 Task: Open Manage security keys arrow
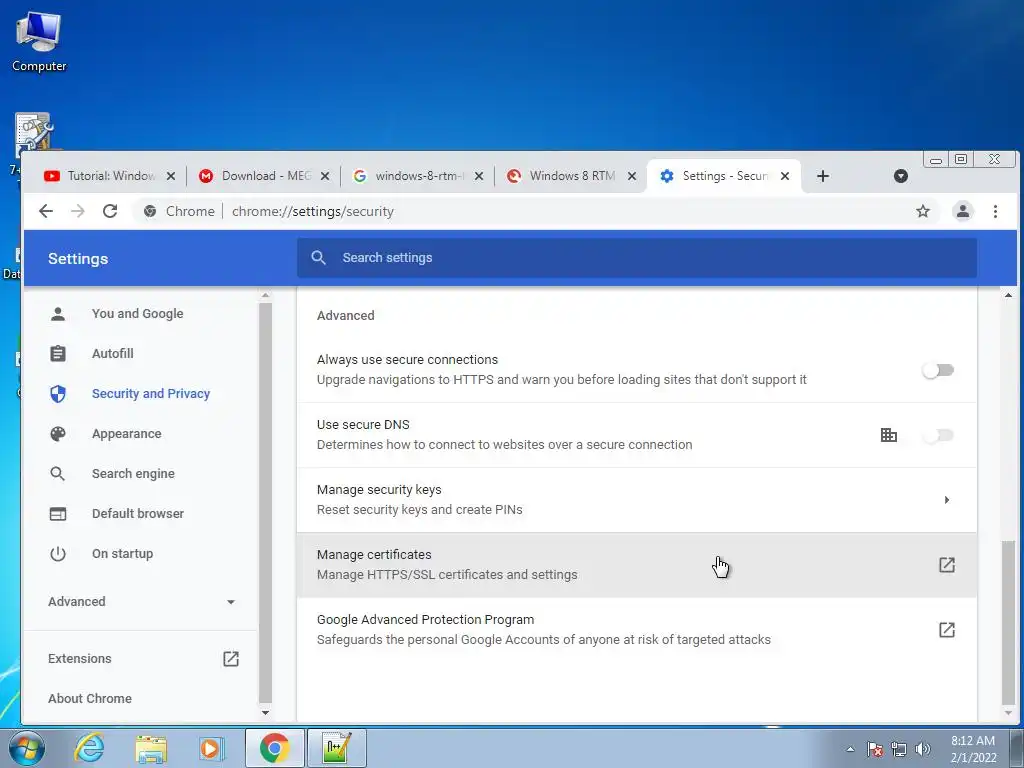pyautogui.click(x=946, y=500)
